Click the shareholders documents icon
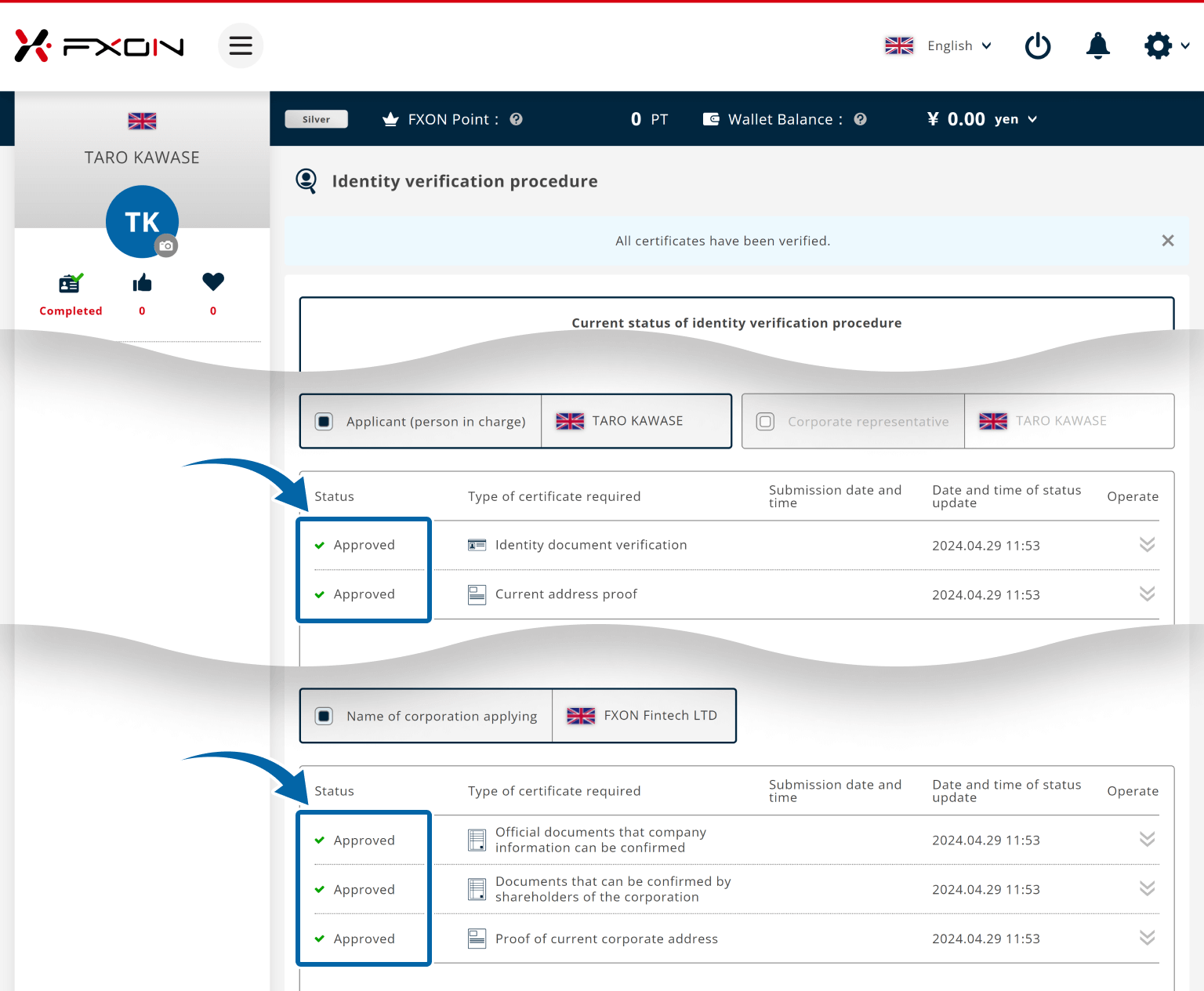The width and height of the screenshot is (1204, 991). [x=477, y=889]
